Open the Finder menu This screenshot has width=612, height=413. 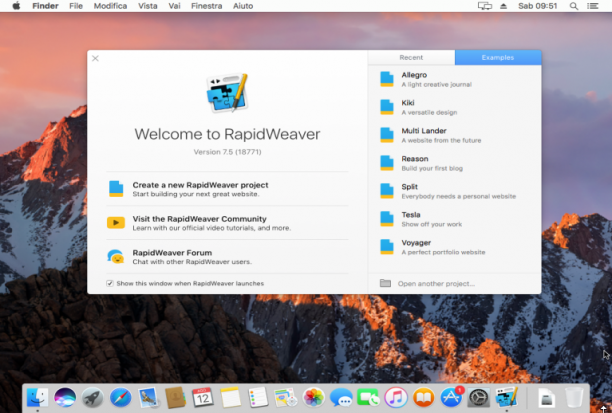(45, 6)
